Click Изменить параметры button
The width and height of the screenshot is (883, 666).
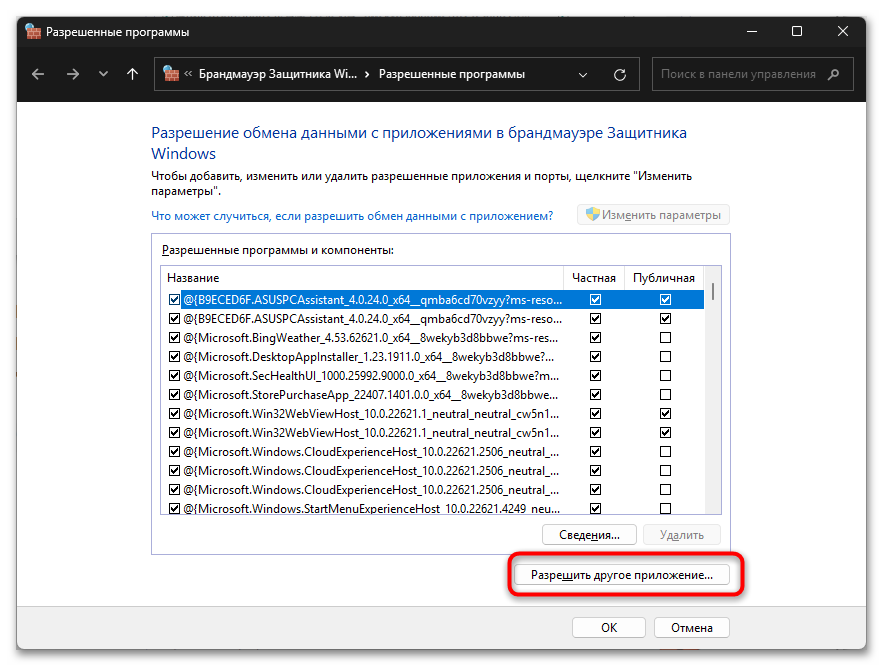click(653, 214)
